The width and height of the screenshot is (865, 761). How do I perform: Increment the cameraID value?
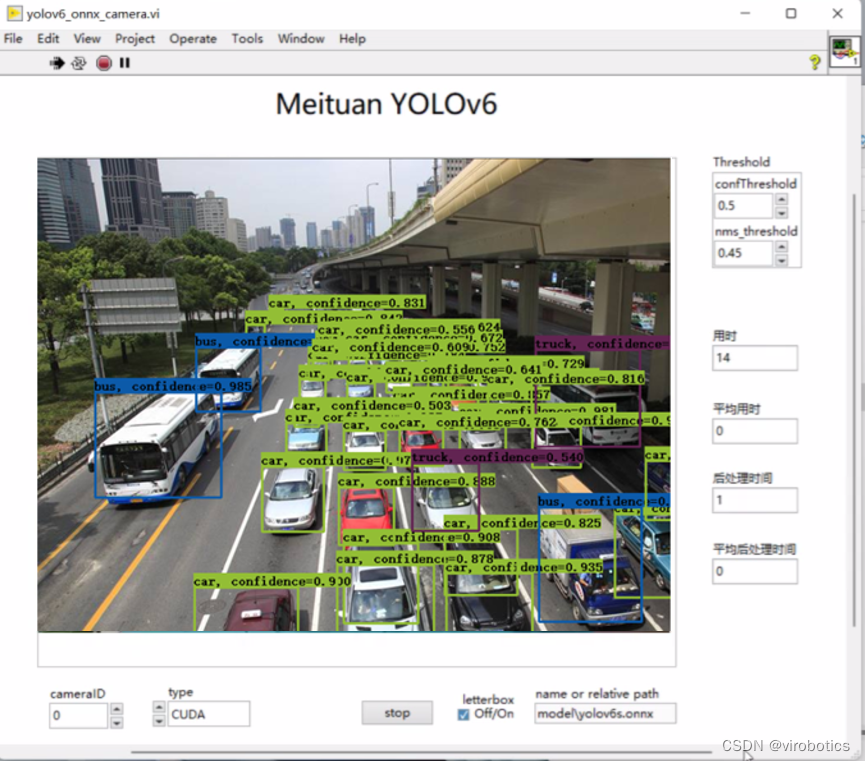(x=117, y=709)
